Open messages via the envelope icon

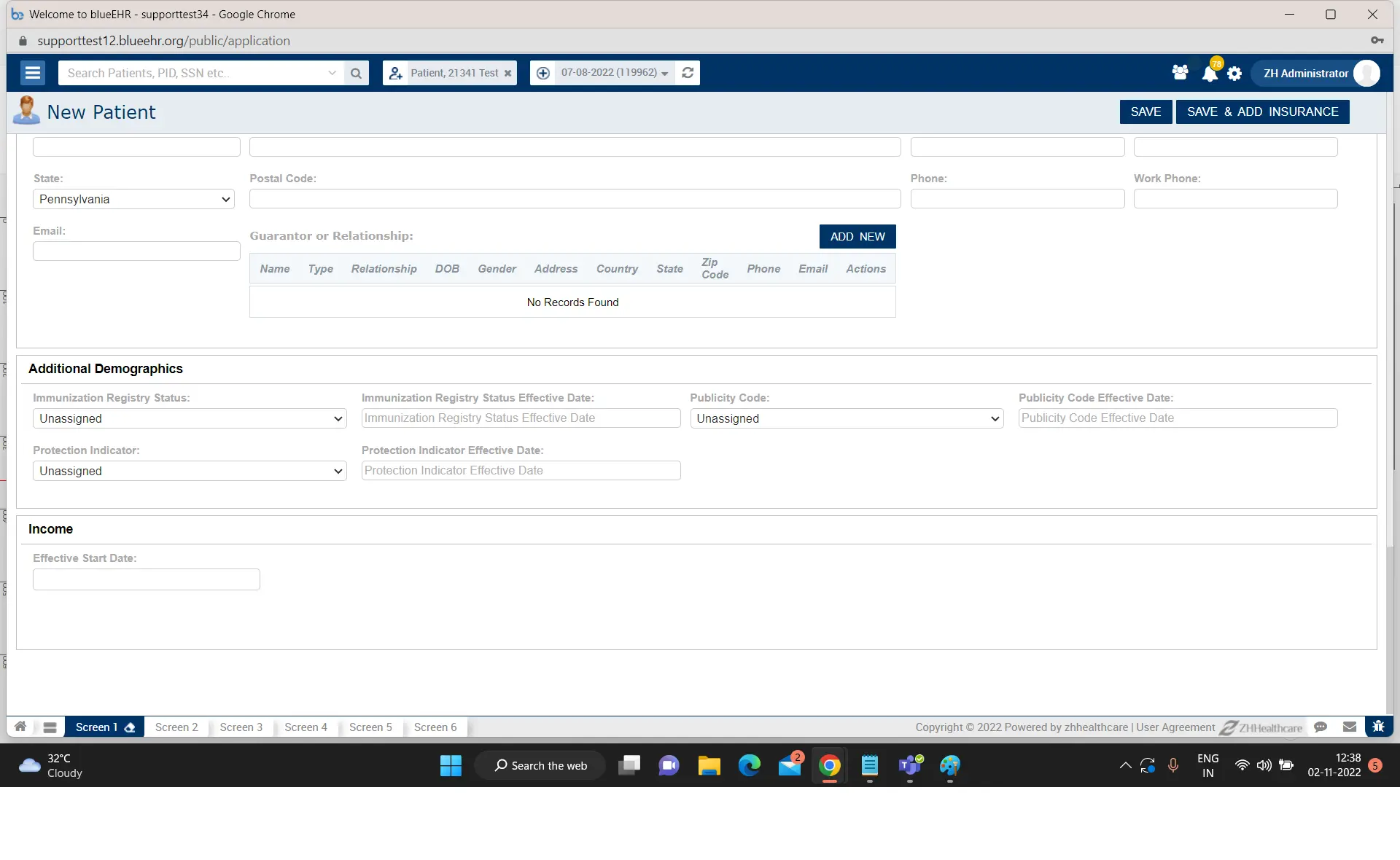click(1350, 727)
